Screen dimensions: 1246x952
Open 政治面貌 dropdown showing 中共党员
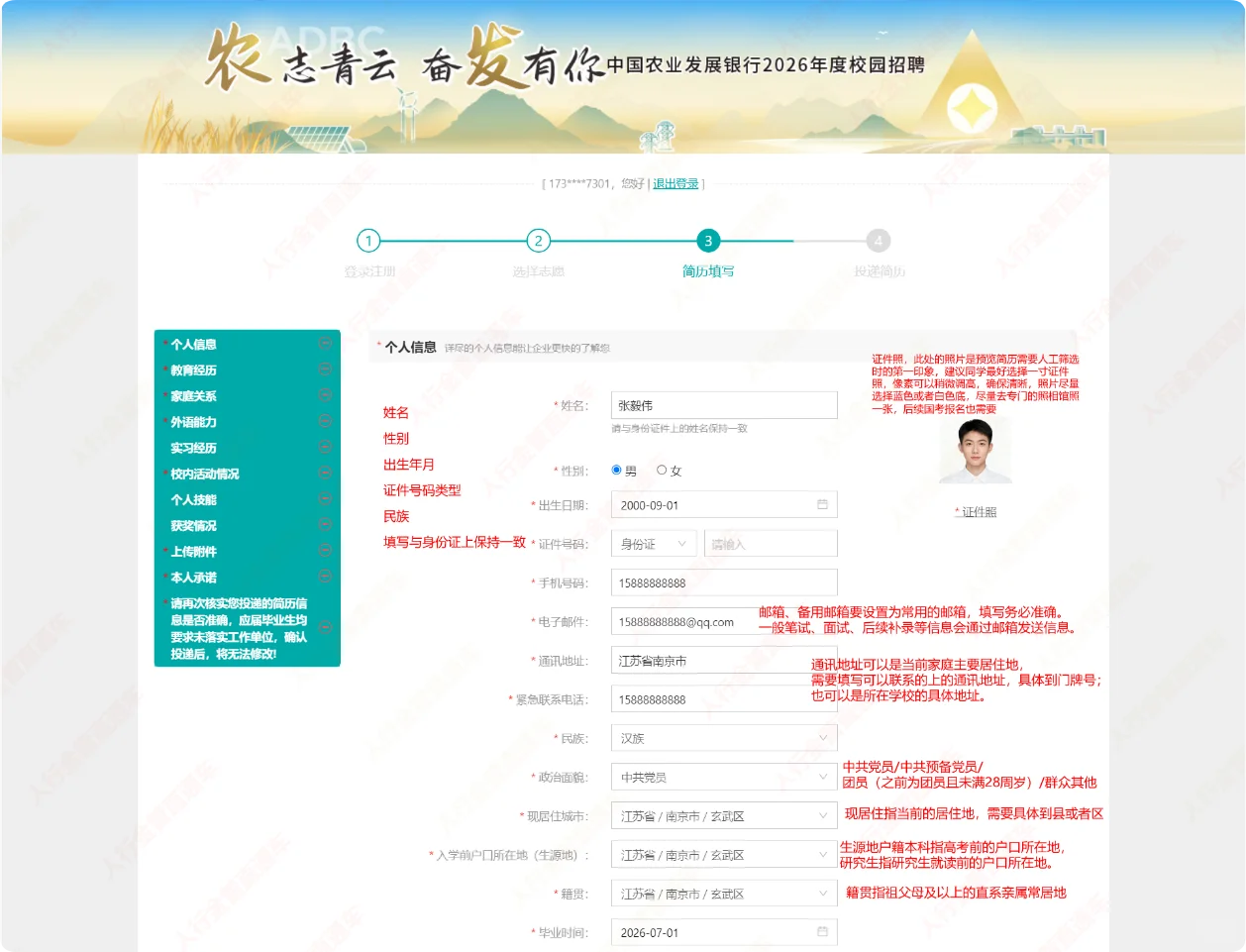pyautogui.click(x=724, y=777)
